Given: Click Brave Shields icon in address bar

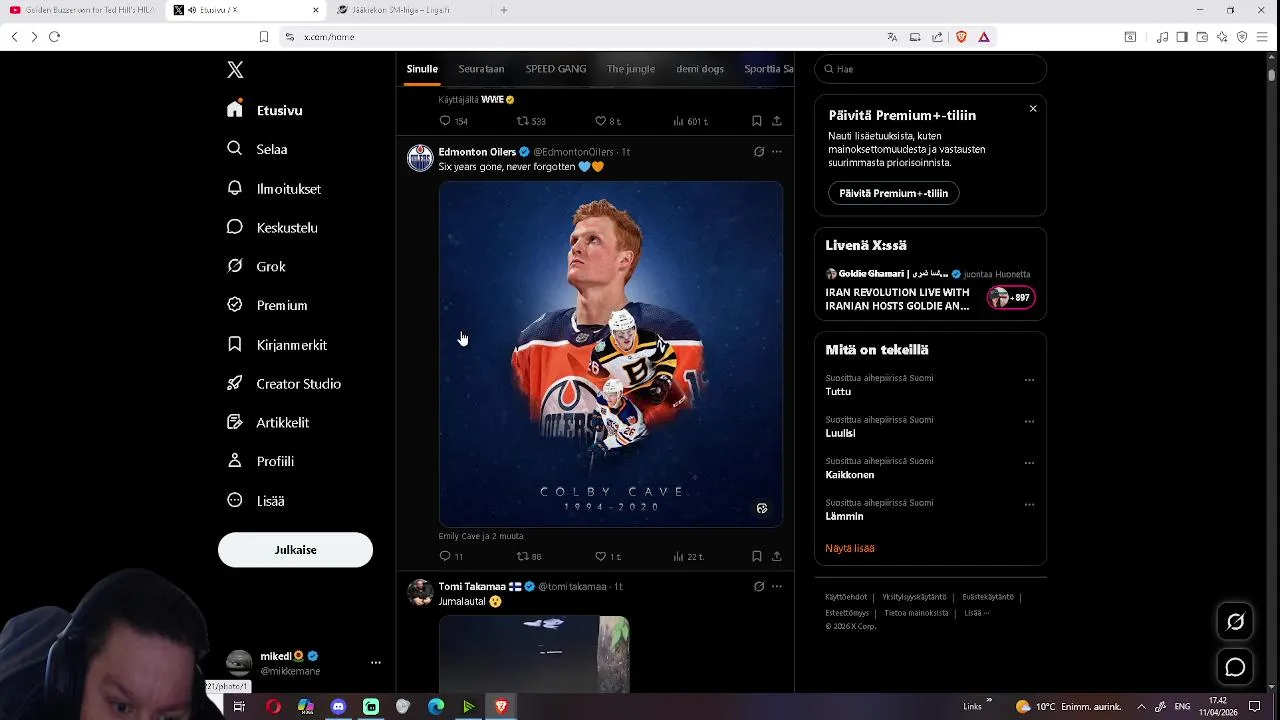Looking at the screenshot, I should tap(961, 37).
